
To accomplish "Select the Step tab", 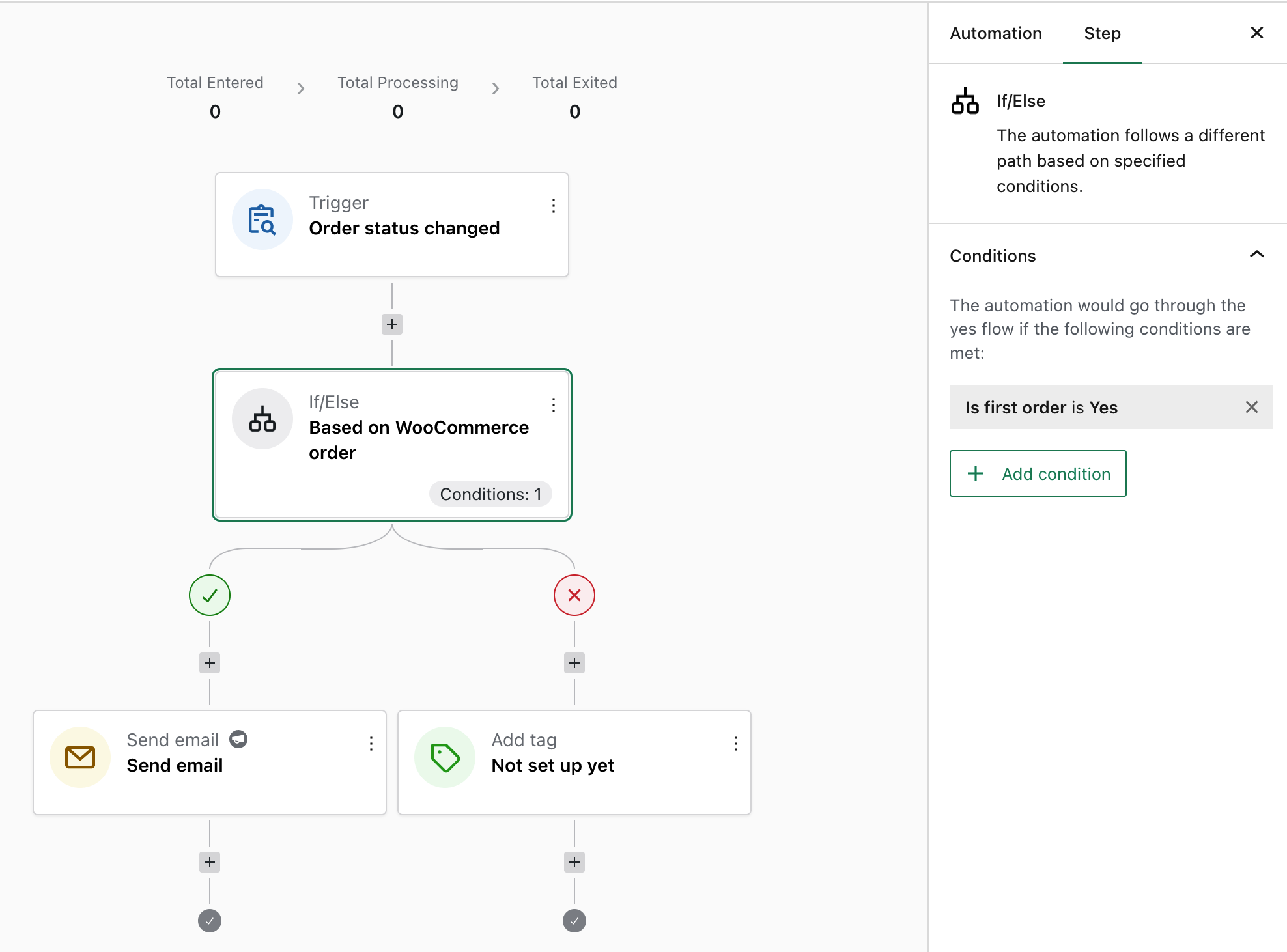I will click(1102, 33).
